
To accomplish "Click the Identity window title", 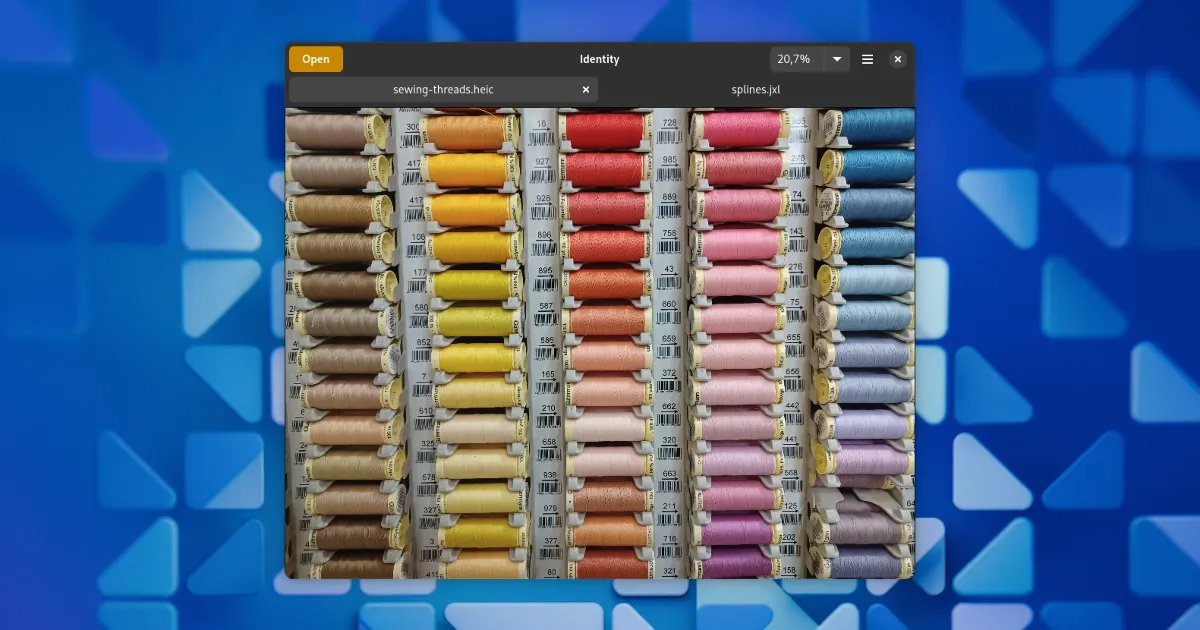I will [x=599, y=59].
